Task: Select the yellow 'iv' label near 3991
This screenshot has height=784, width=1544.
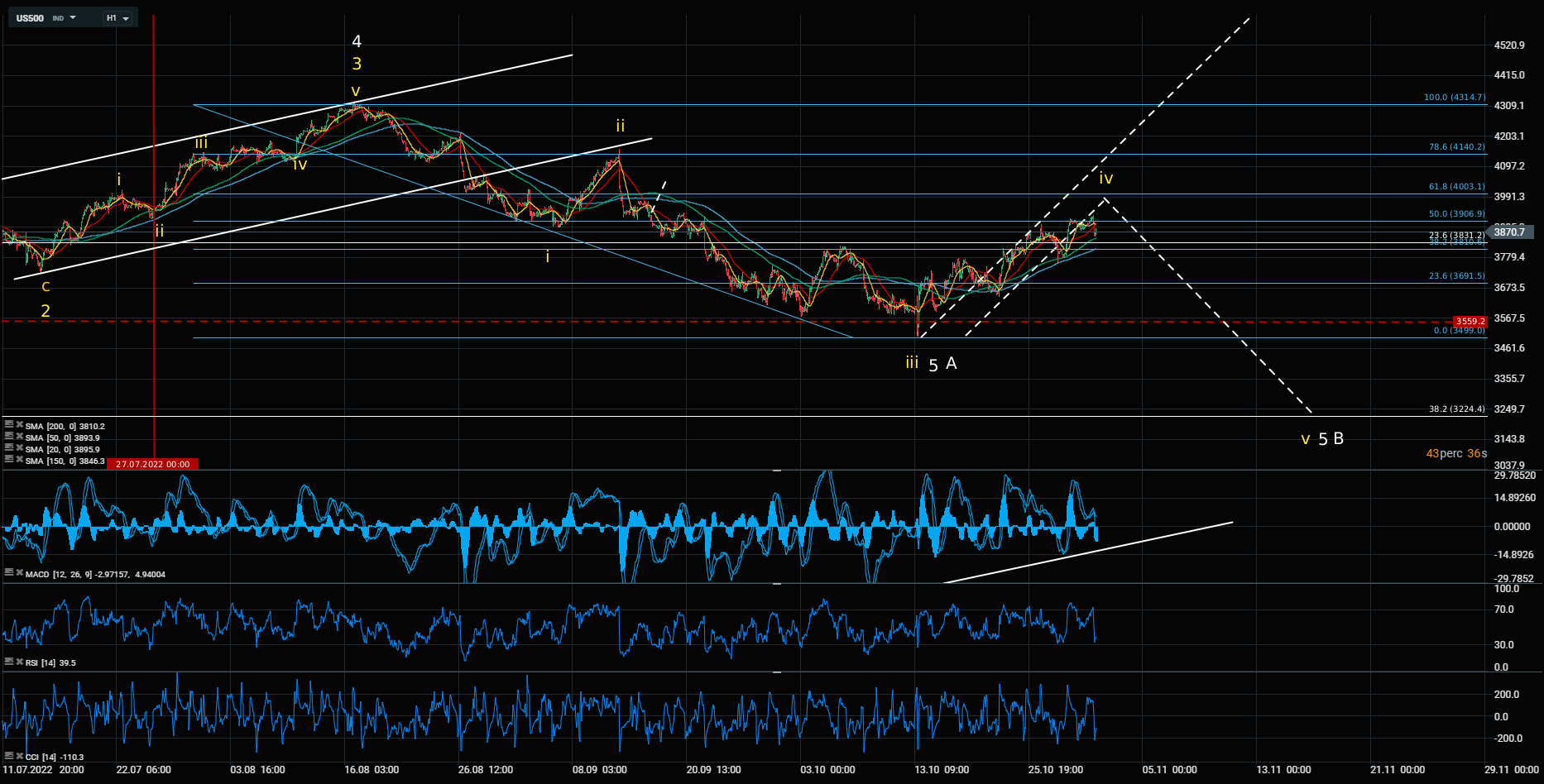Action: pyautogui.click(x=1106, y=178)
